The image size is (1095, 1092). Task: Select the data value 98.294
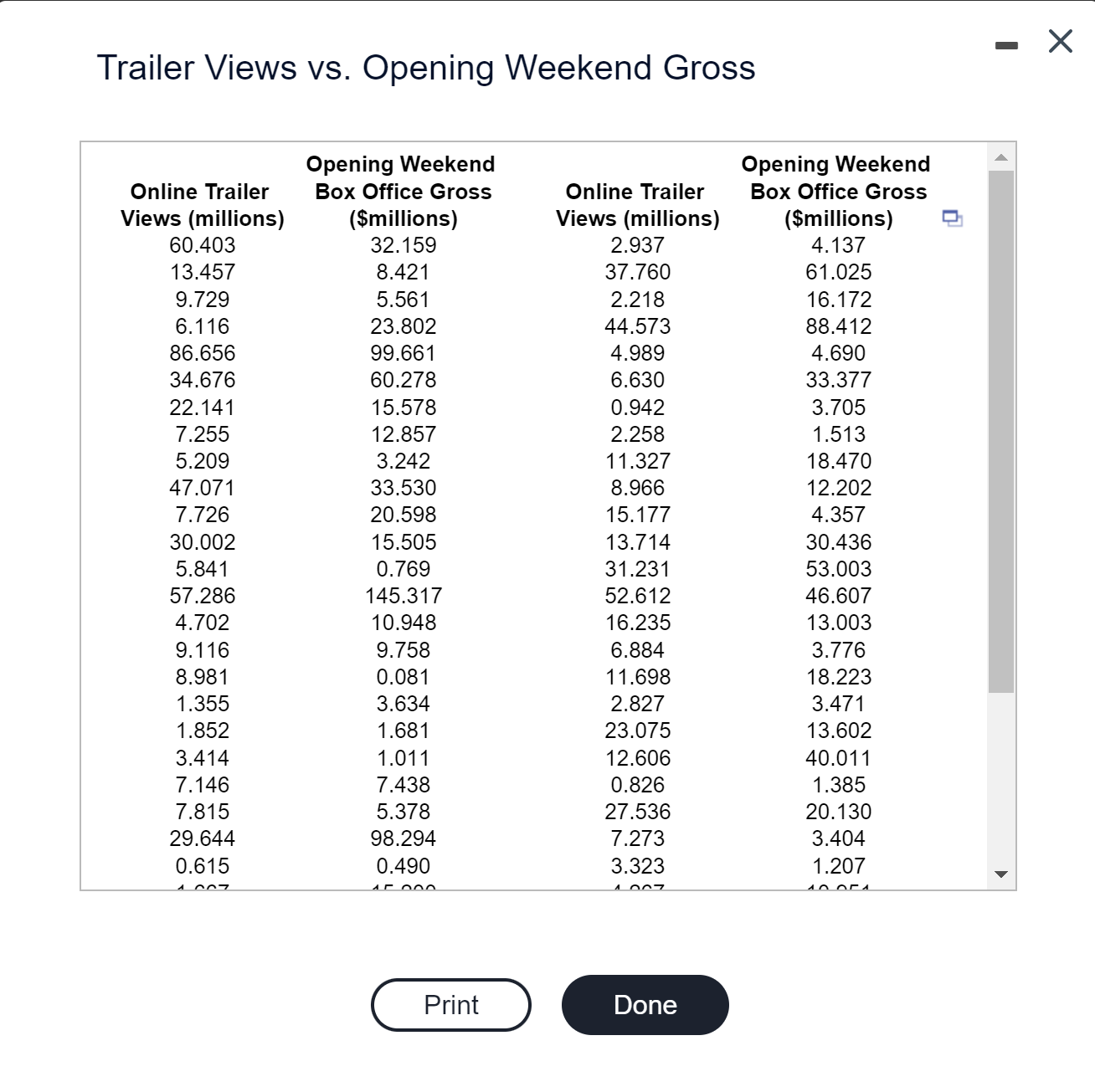[402, 838]
